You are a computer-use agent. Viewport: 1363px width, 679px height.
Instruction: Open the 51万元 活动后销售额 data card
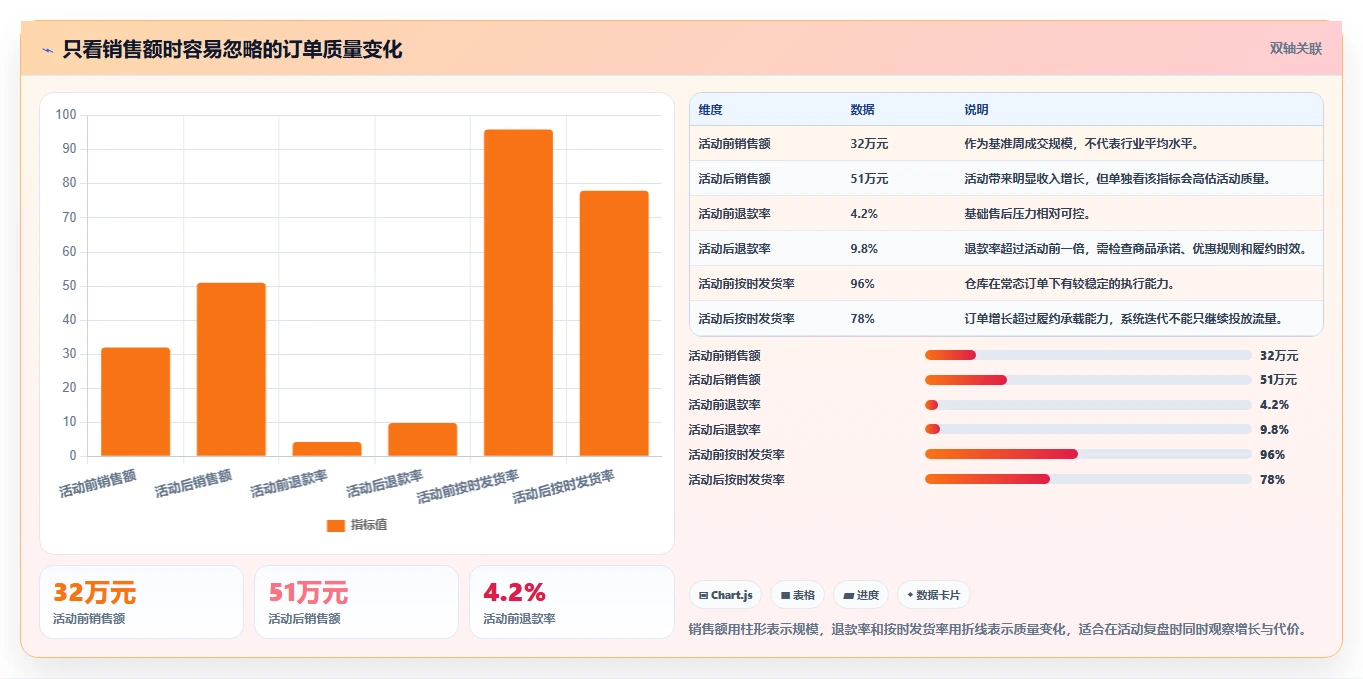pyautogui.click(x=356, y=602)
